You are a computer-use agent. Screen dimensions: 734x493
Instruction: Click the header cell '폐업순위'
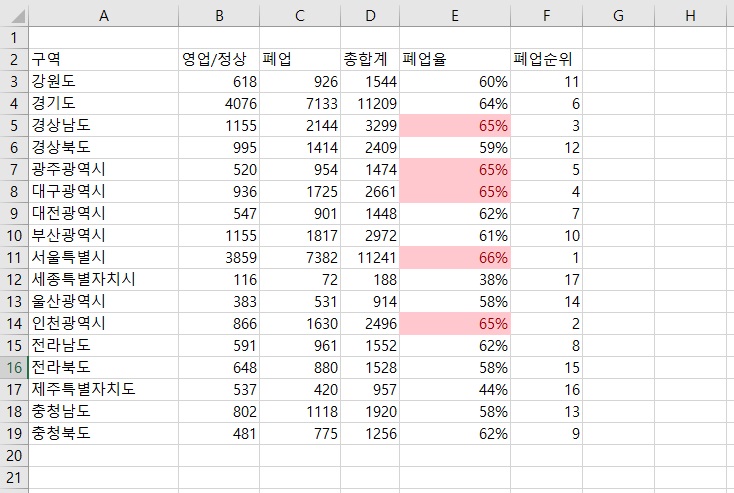[x=547, y=59]
